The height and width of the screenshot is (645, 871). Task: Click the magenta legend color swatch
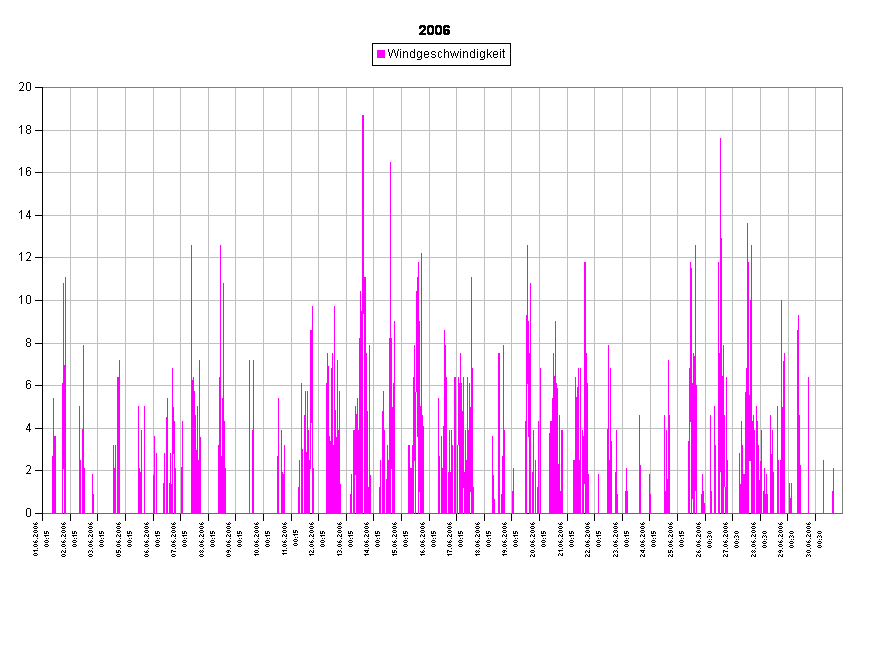381,54
